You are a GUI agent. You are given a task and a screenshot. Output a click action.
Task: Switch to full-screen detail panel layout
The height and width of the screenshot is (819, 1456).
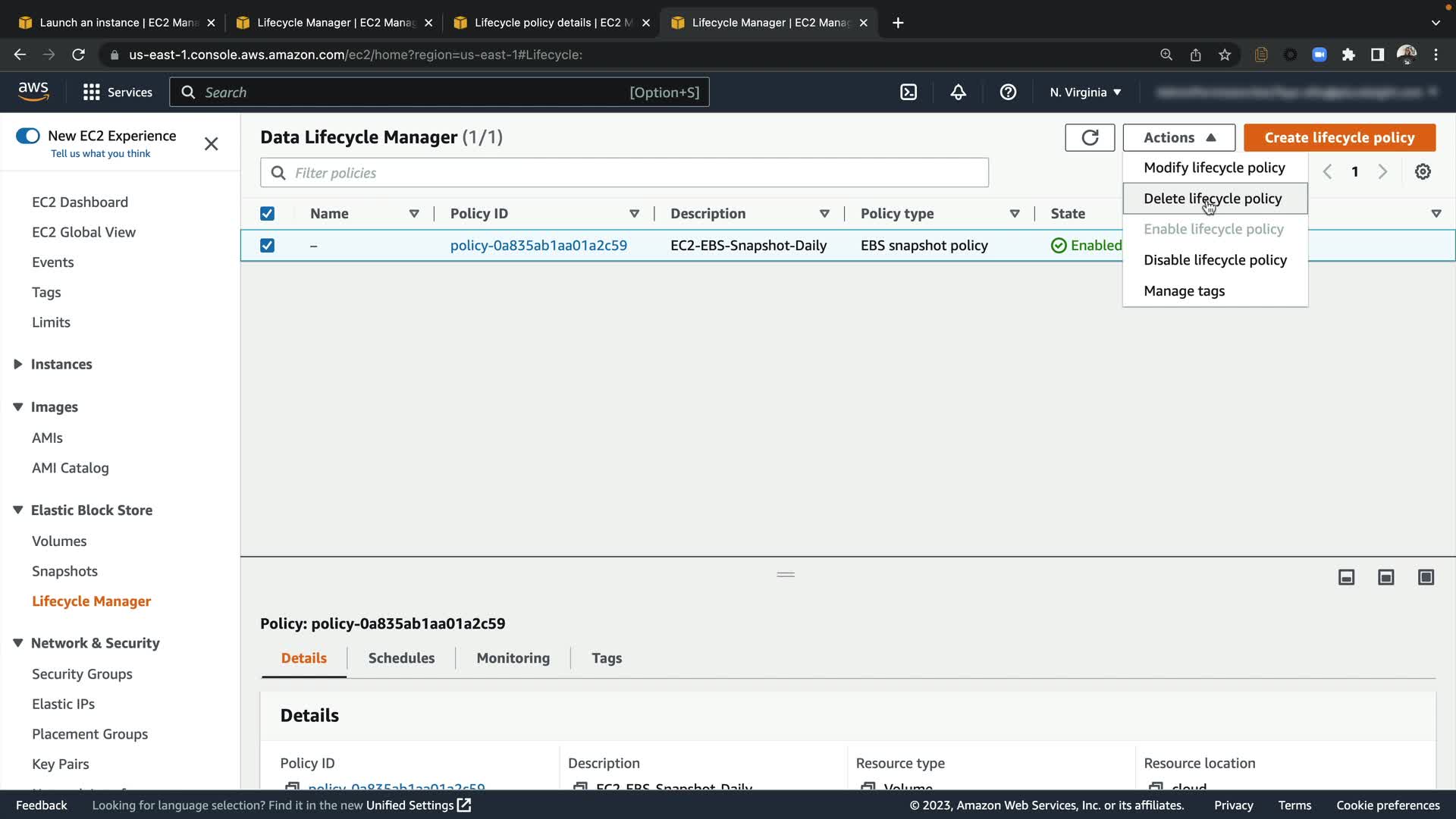pyautogui.click(x=1426, y=578)
